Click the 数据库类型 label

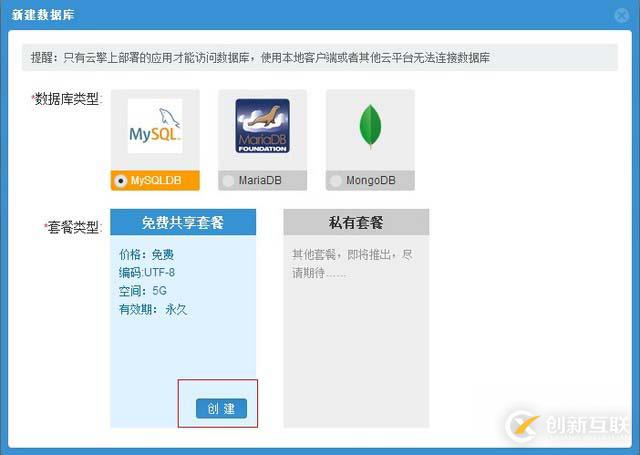tap(67, 99)
